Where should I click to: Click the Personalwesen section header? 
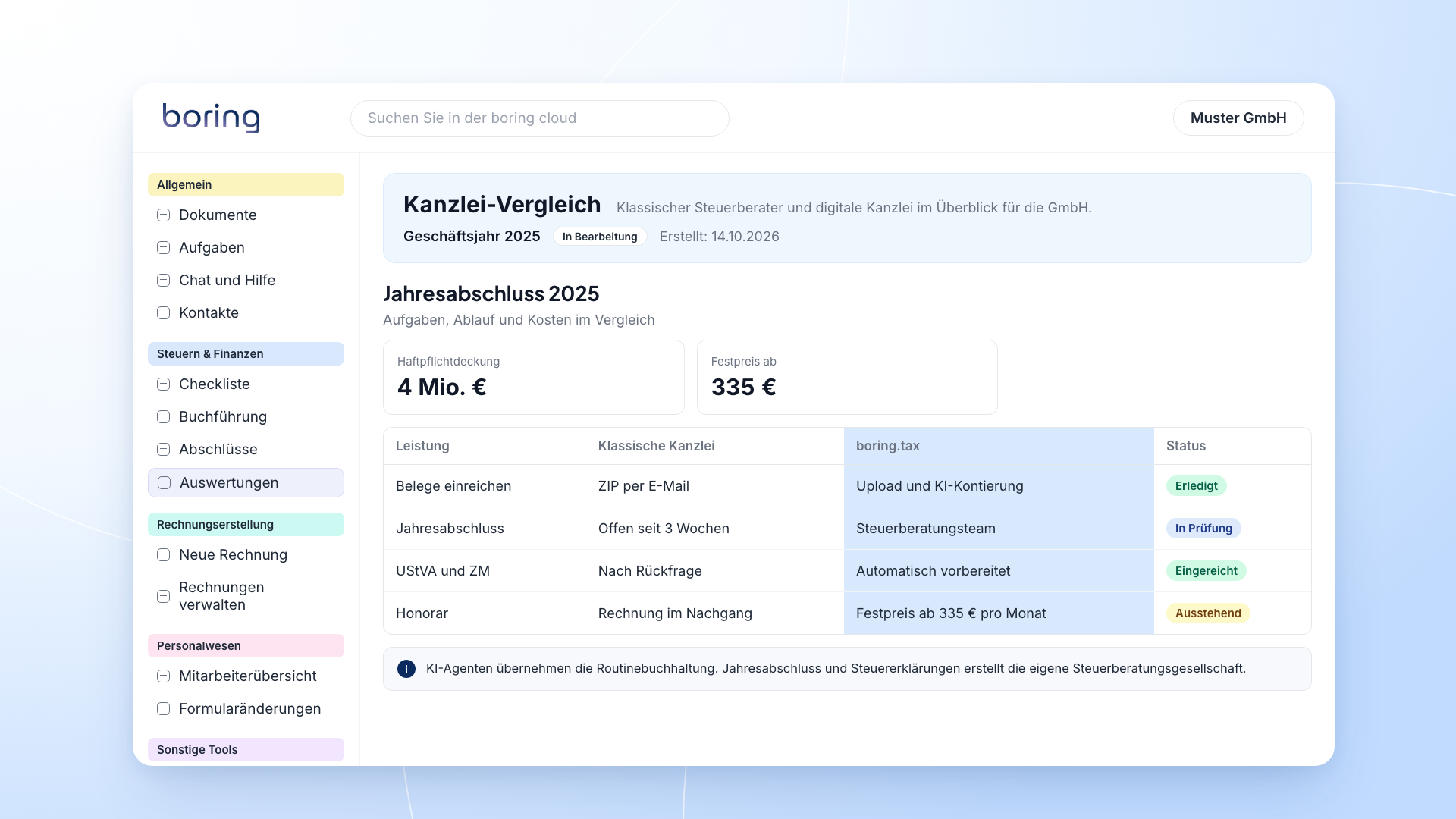point(246,646)
